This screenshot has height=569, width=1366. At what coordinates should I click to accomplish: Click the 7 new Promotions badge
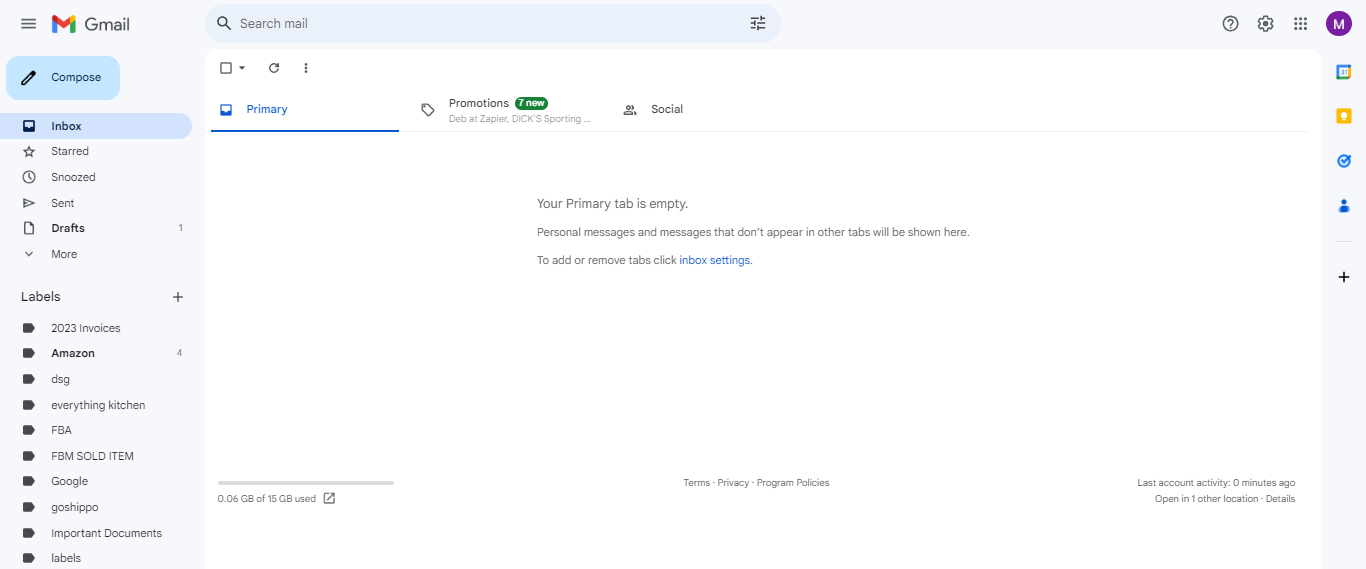(x=531, y=103)
